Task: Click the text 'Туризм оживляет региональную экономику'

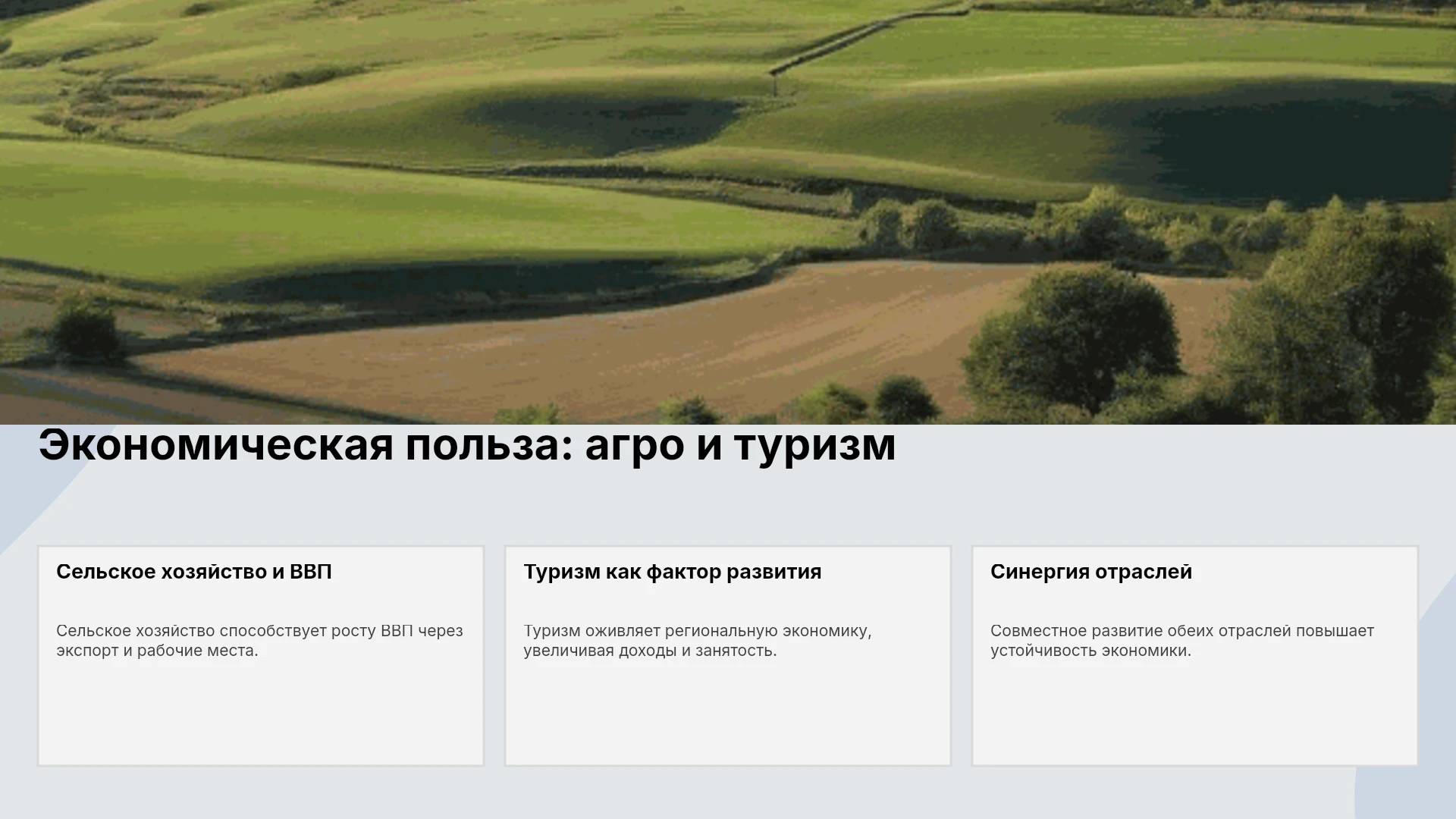Action: pyautogui.click(x=697, y=631)
